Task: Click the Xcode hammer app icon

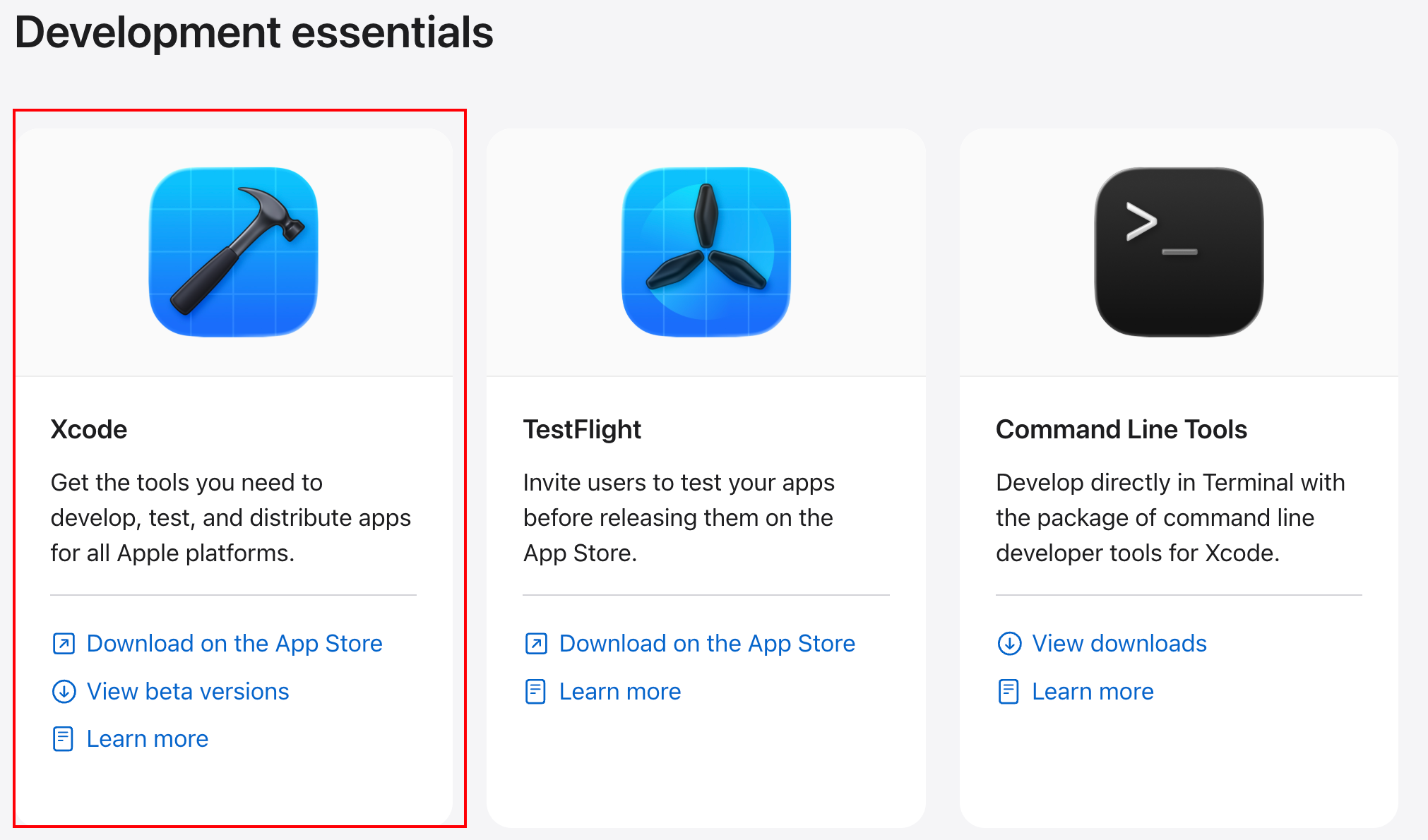Action: tap(234, 252)
